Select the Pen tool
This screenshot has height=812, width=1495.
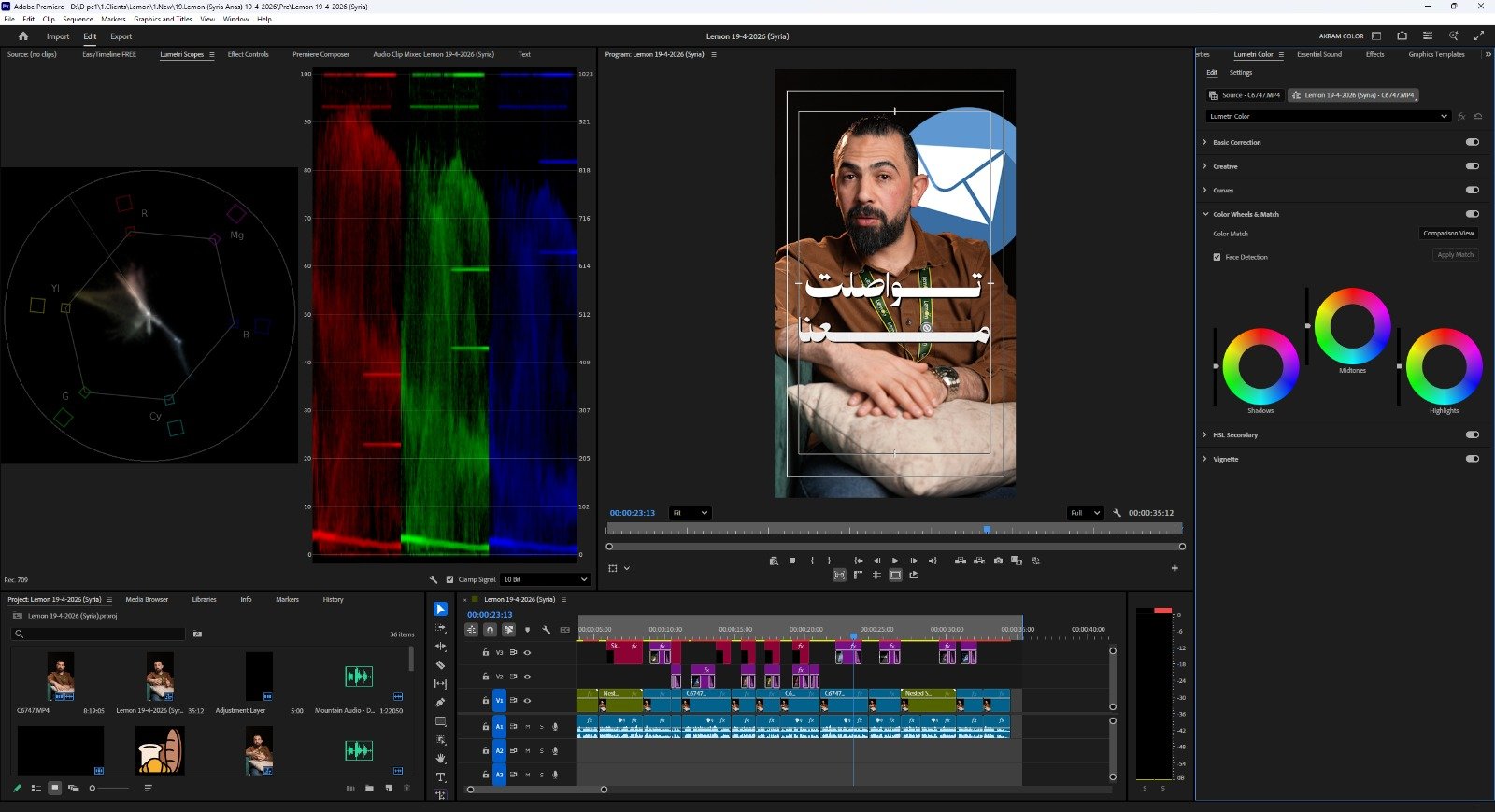tap(440, 703)
